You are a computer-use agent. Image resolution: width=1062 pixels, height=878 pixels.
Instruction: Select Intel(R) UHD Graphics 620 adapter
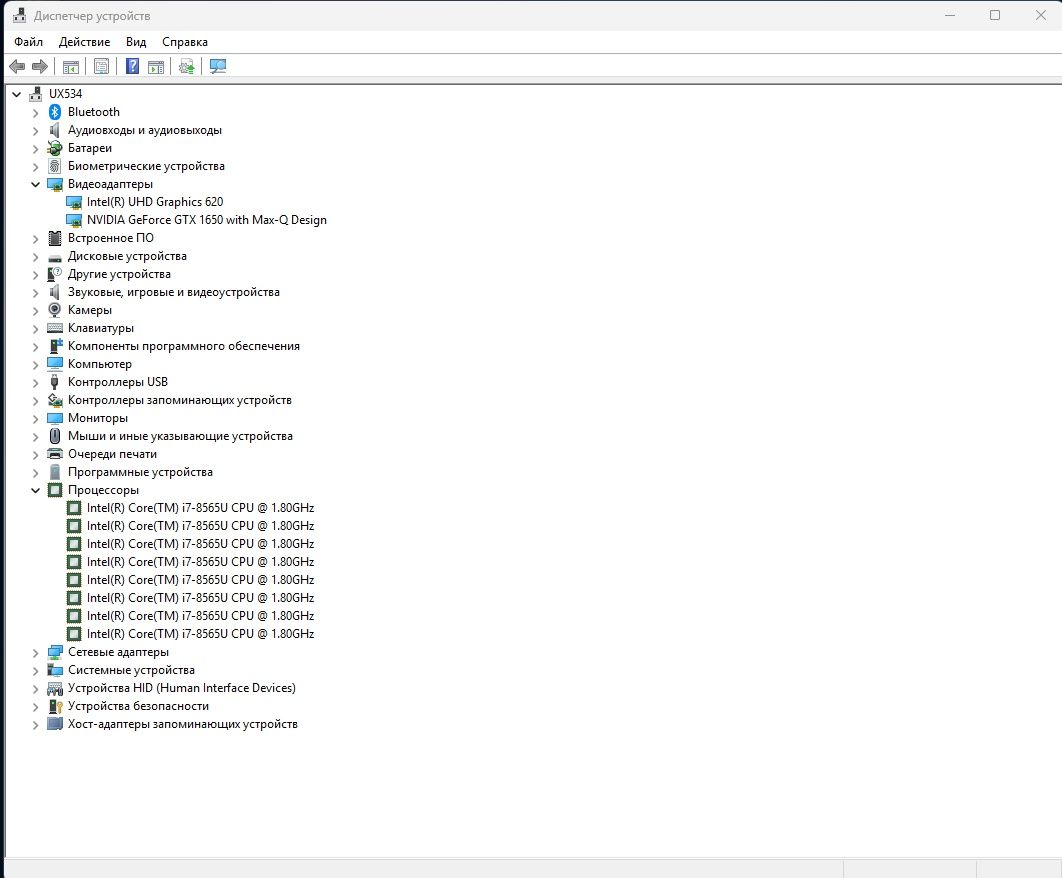155,202
